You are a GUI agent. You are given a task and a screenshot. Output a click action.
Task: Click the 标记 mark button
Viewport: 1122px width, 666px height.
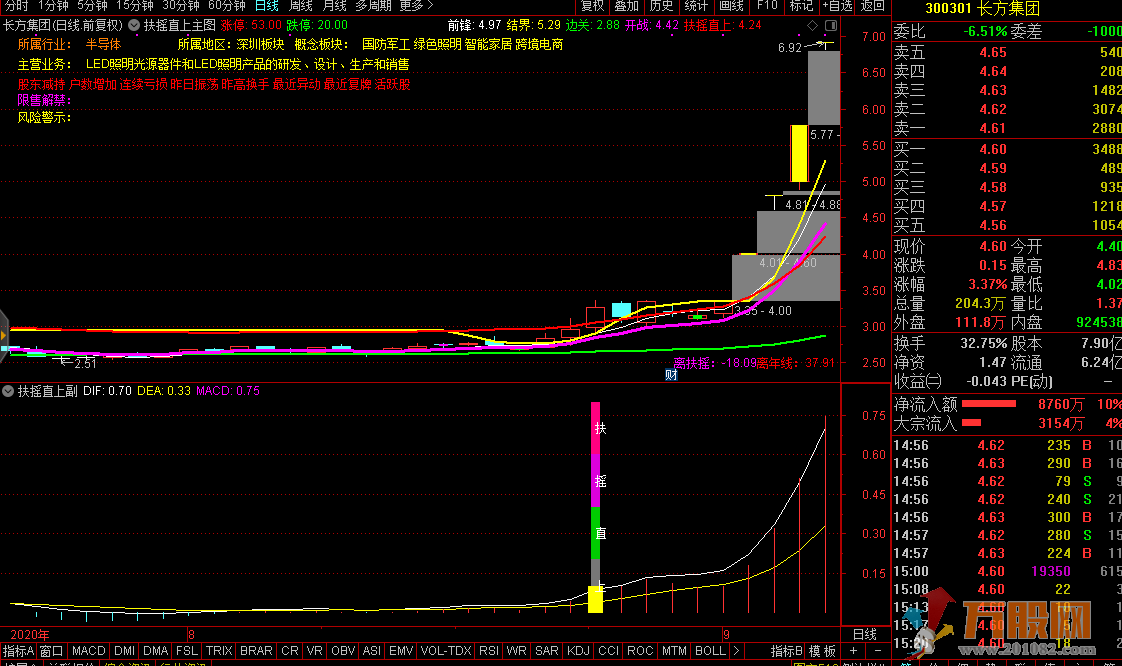801,6
